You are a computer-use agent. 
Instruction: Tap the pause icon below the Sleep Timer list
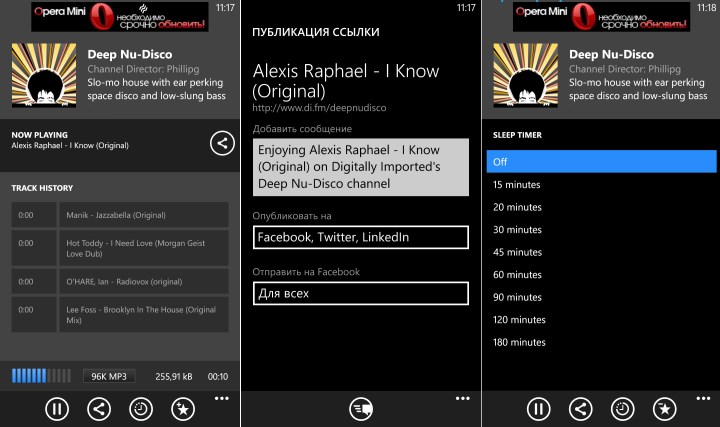[538, 408]
